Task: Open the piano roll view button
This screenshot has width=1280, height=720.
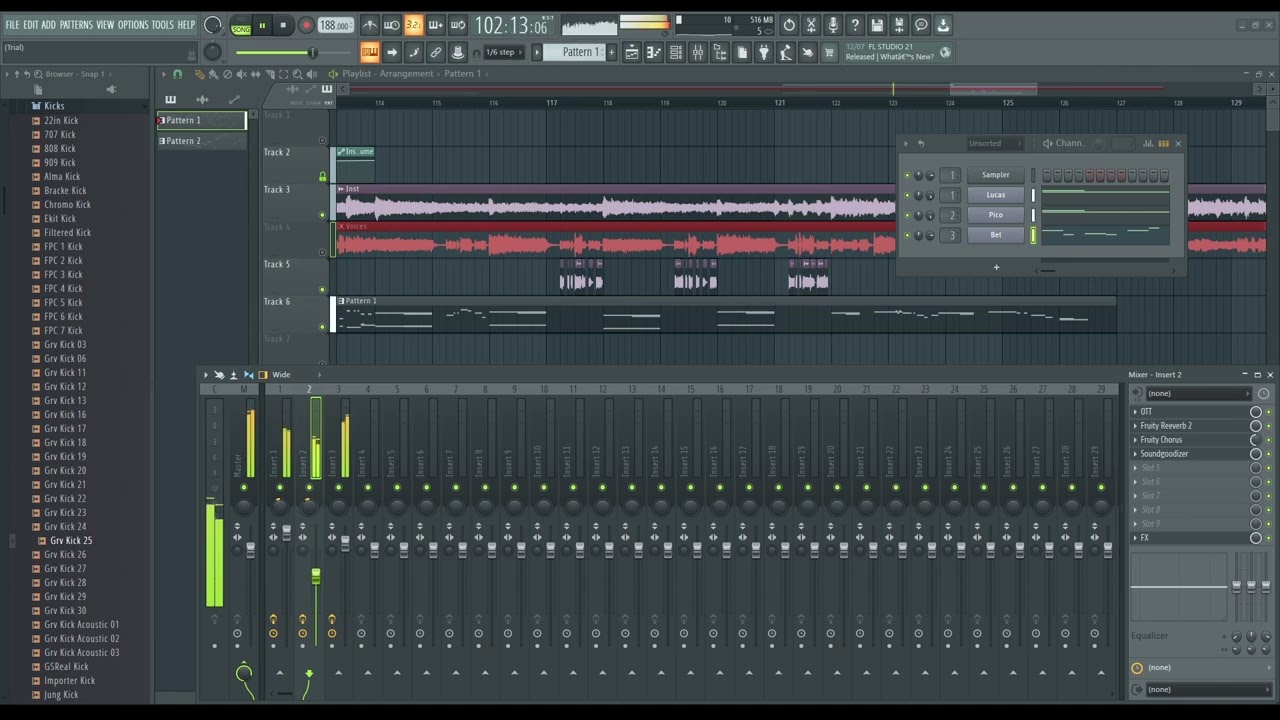Action: tap(654, 52)
